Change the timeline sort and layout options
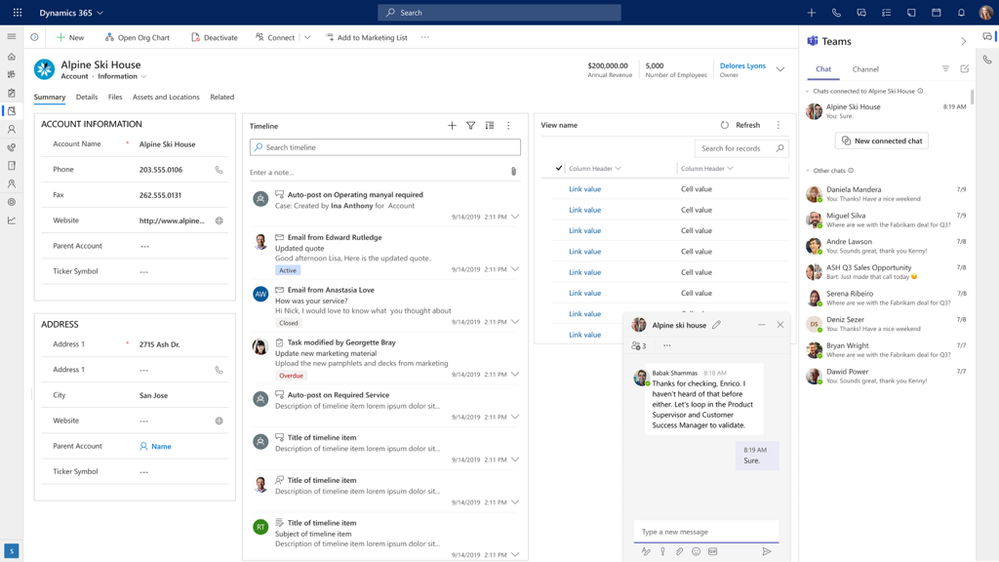Viewport: 999px width, 562px height. coord(489,126)
